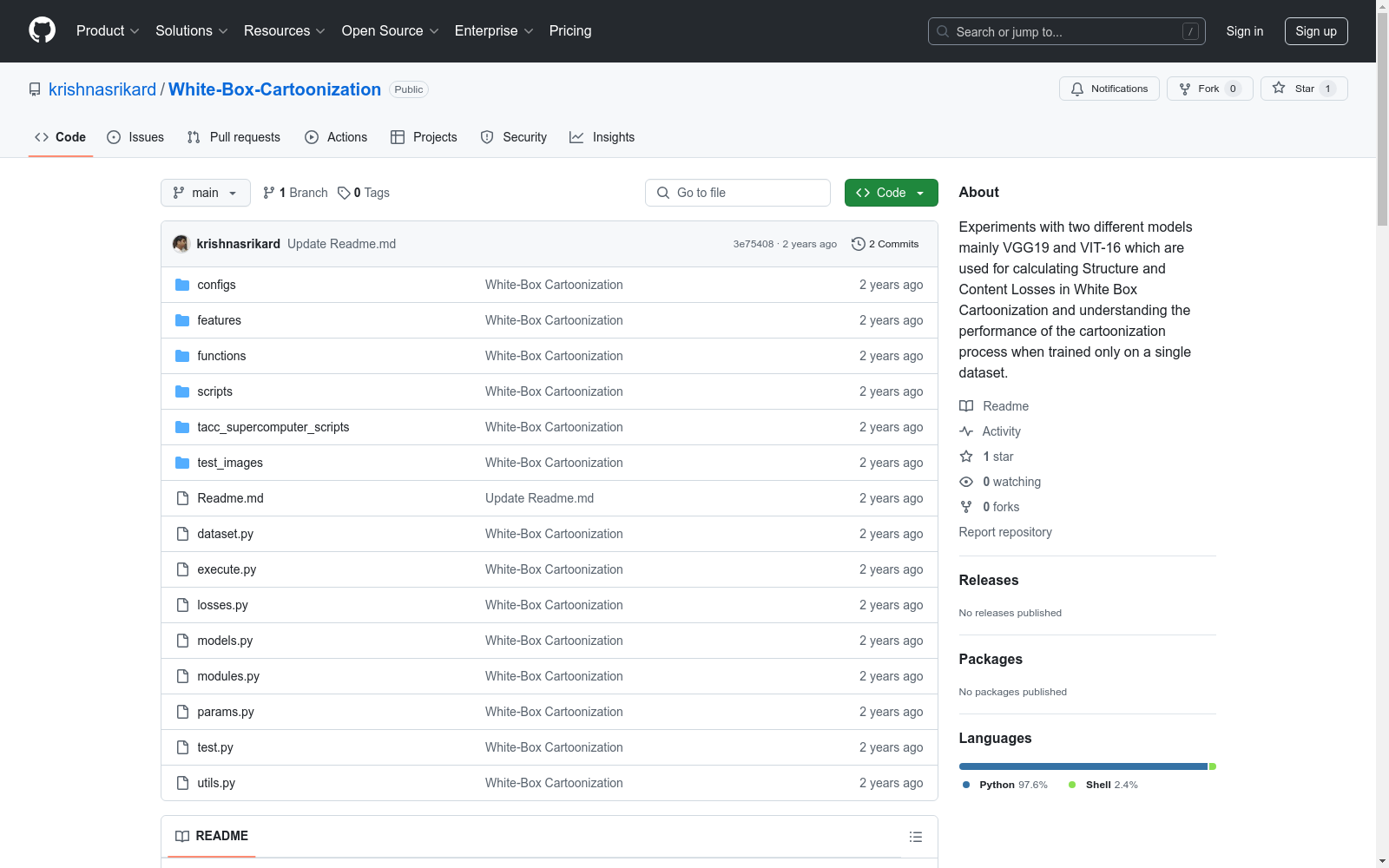The height and width of the screenshot is (868, 1389).
Task: Click the eye icon next to watching
Action: point(966,482)
